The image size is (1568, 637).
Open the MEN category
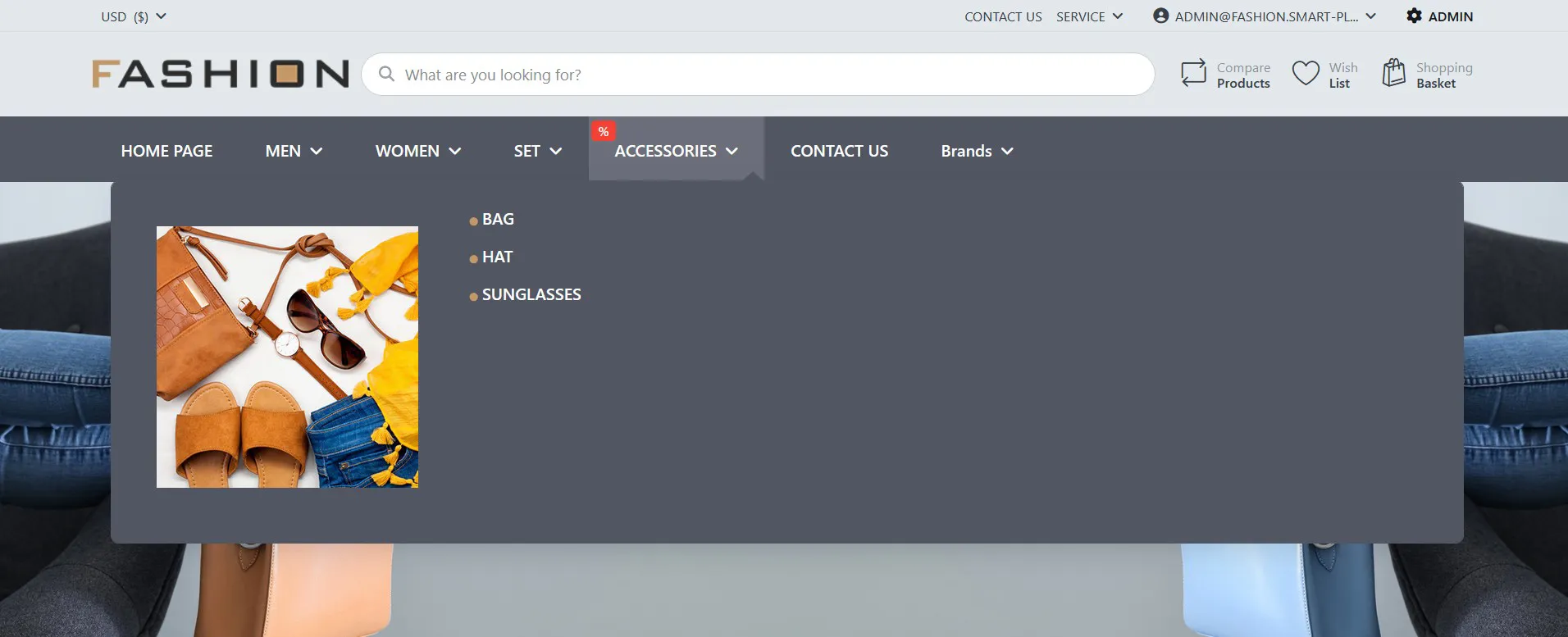(x=283, y=151)
